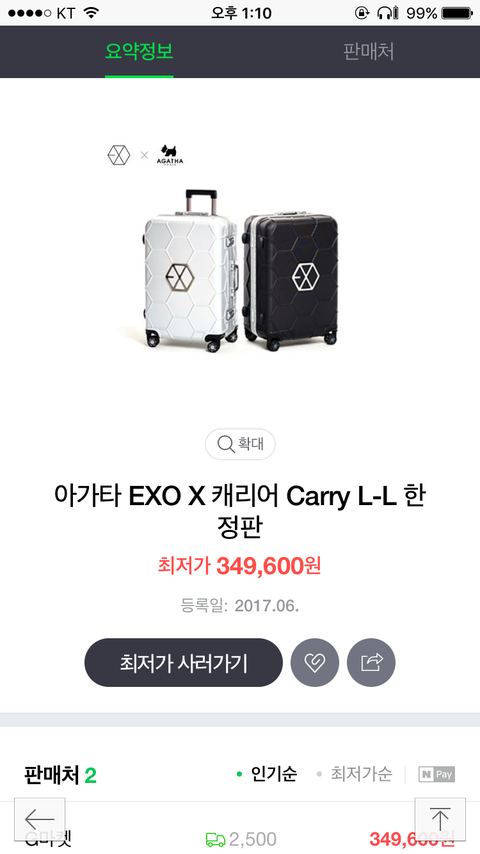Tap 최저가 사러가기 button
The width and height of the screenshot is (480, 854).
tap(184, 662)
